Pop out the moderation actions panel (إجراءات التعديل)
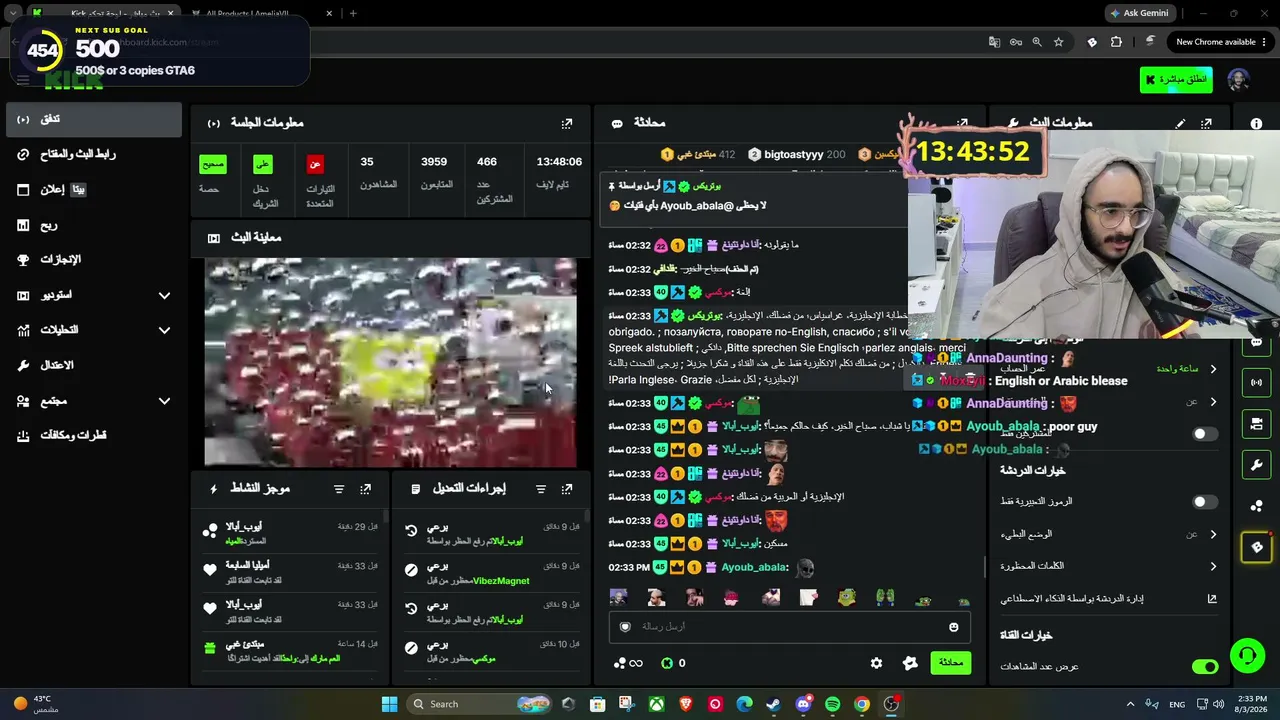The image size is (1280, 720). (x=567, y=489)
